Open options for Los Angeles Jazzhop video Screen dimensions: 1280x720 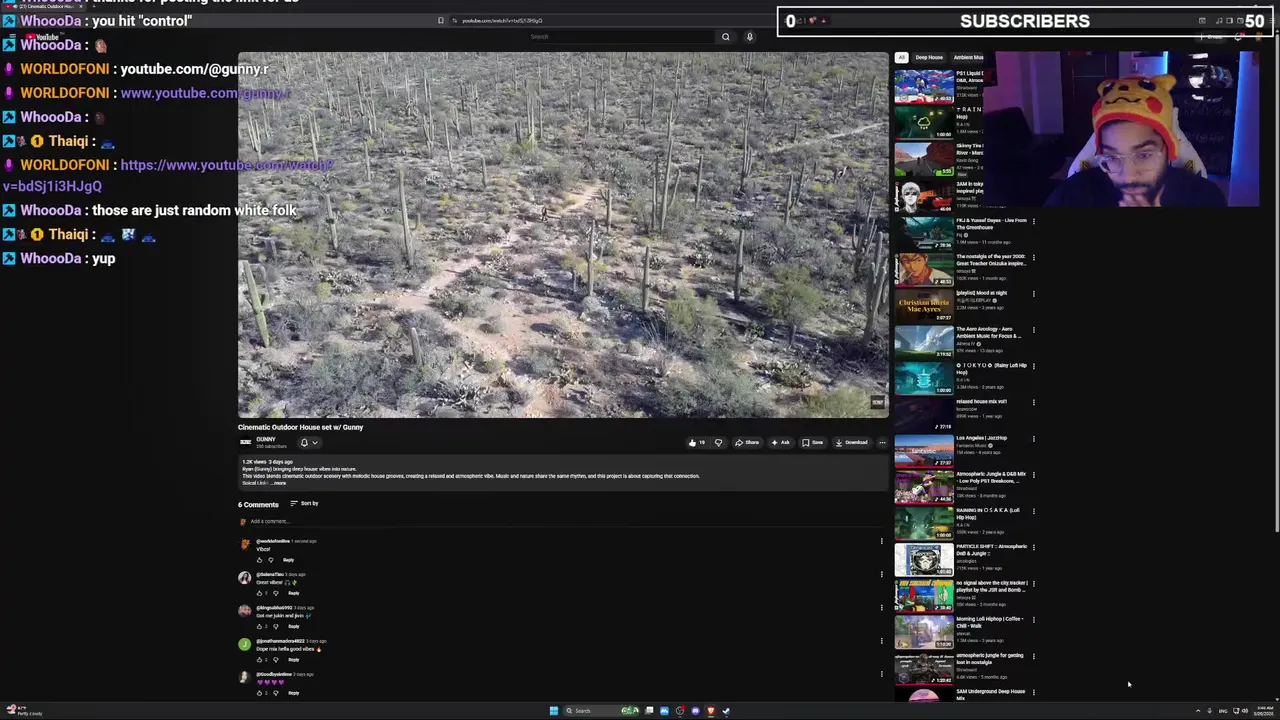pos(1033,438)
